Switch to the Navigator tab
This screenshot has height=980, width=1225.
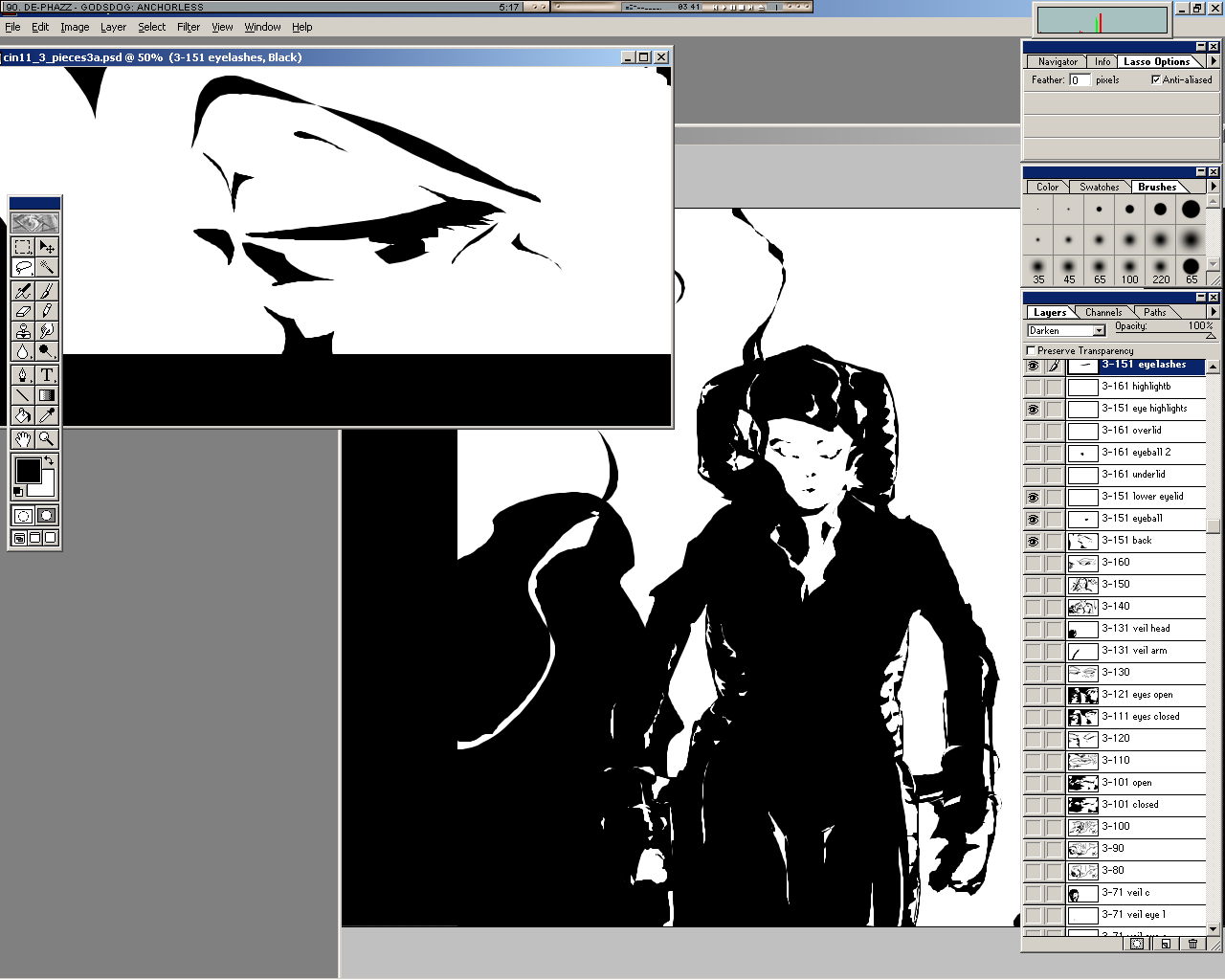1058,61
